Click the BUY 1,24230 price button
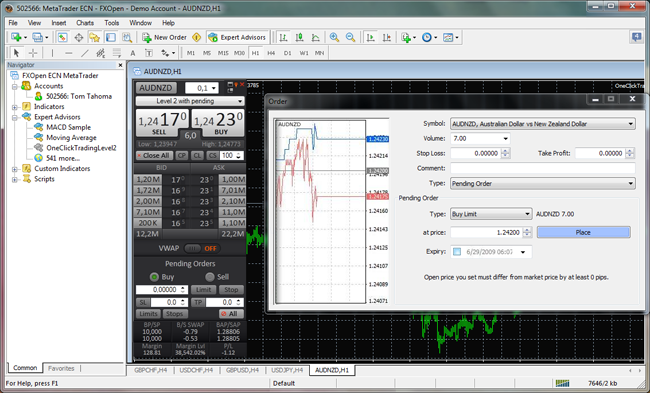The image size is (650, 393). [x=218, y=123]
